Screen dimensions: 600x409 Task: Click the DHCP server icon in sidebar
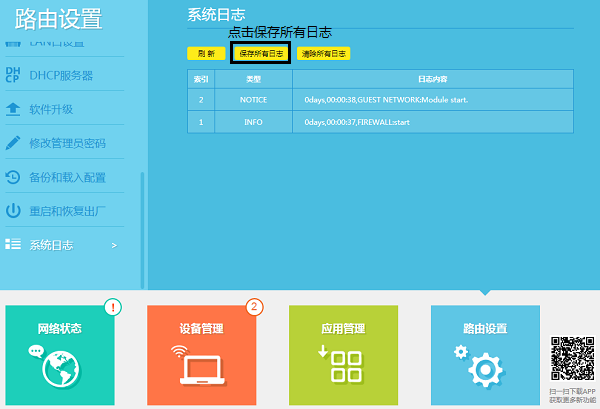pyautogui.click(x=13, y=75)
